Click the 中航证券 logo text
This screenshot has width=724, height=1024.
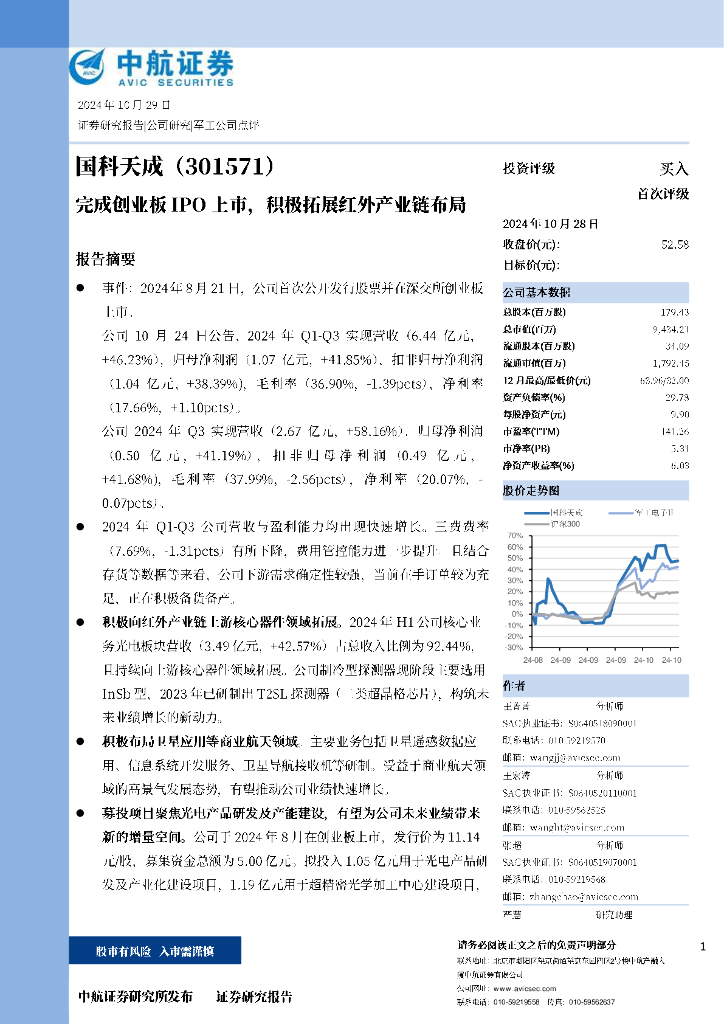pyautogui.click(x=176, y=63)
